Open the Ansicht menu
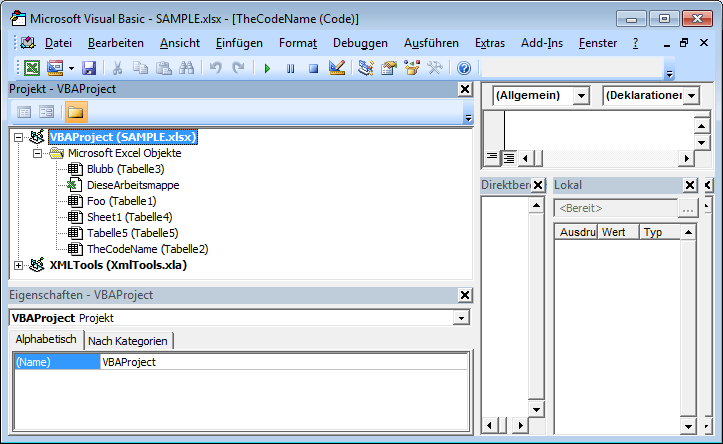The image size is (723, 444). click(180, 43)
